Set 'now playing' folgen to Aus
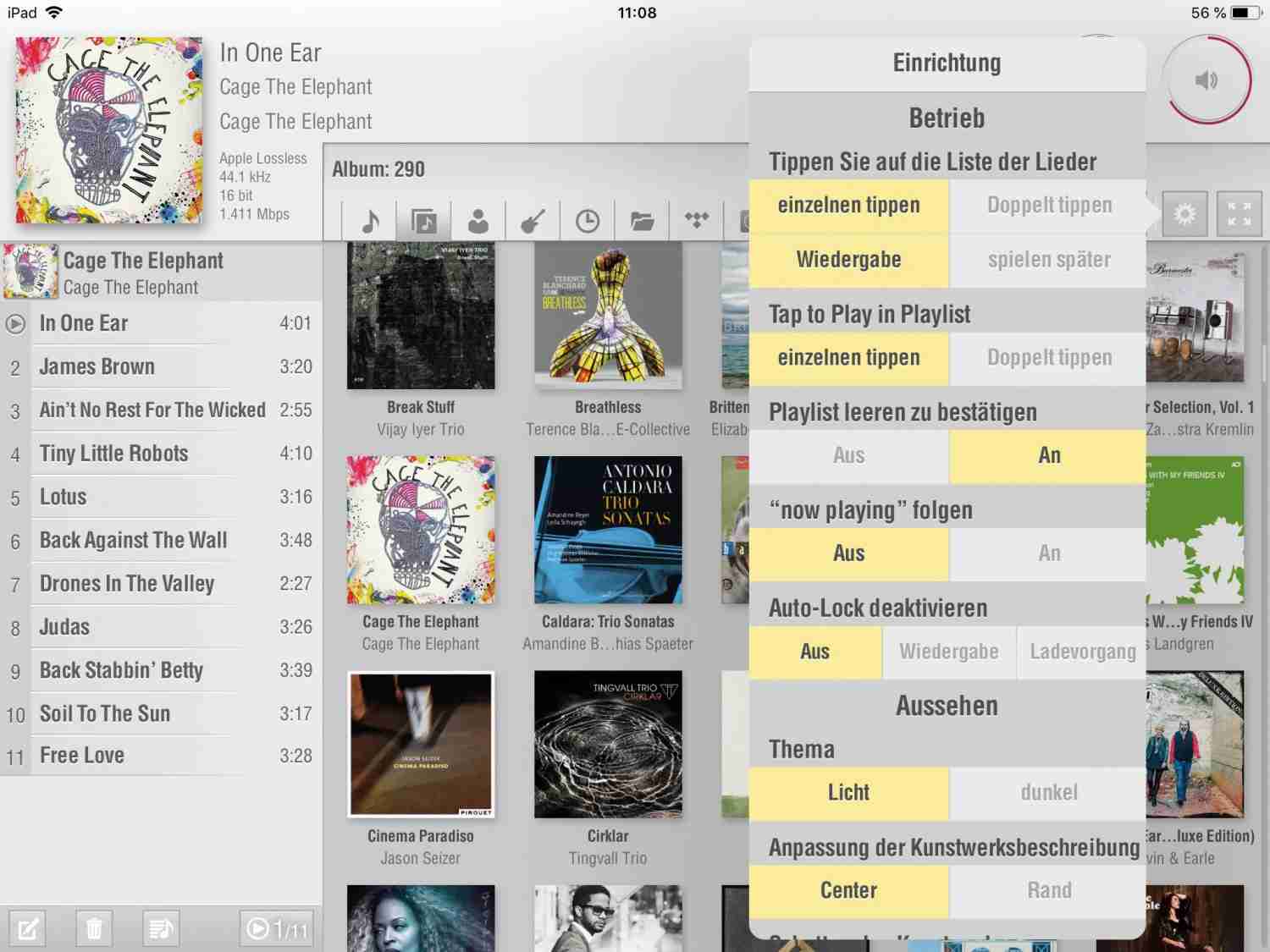The width and height of the screenshot is (1270, 952). point(848,554)
